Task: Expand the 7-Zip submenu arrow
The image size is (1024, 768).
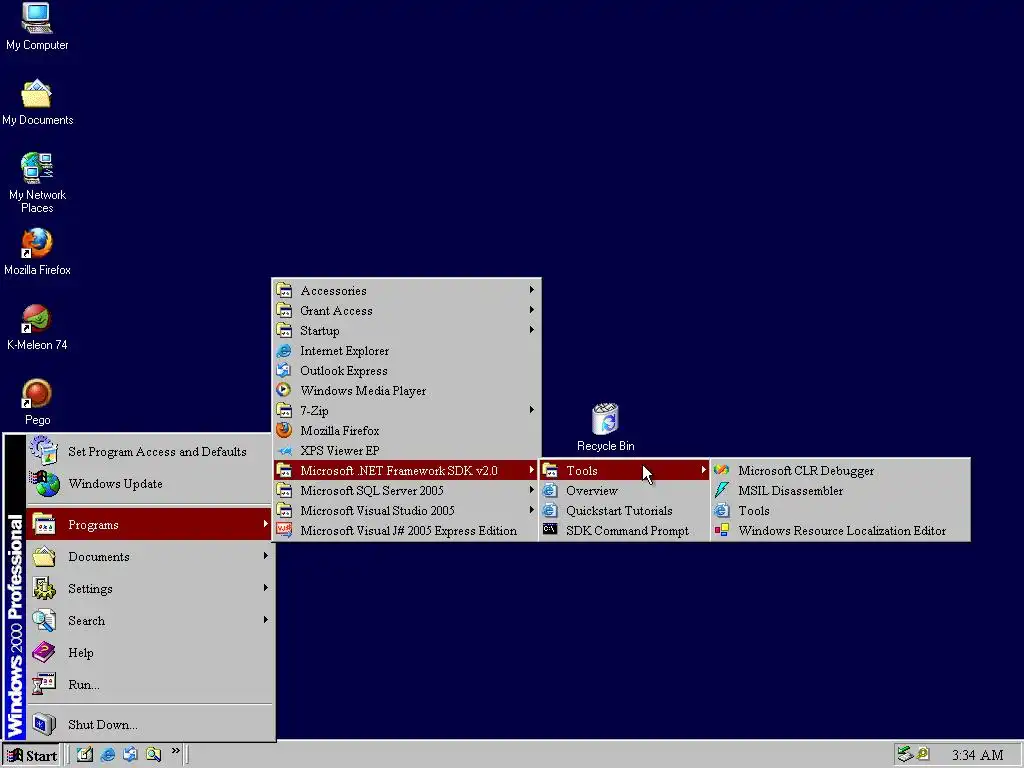Action: [532, 410]
